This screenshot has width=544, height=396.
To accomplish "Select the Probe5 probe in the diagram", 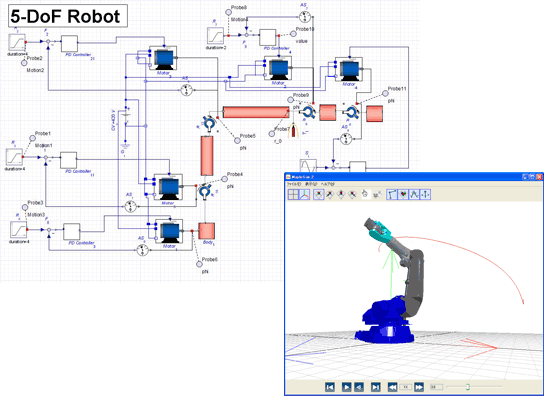I will tap(237, 140).
